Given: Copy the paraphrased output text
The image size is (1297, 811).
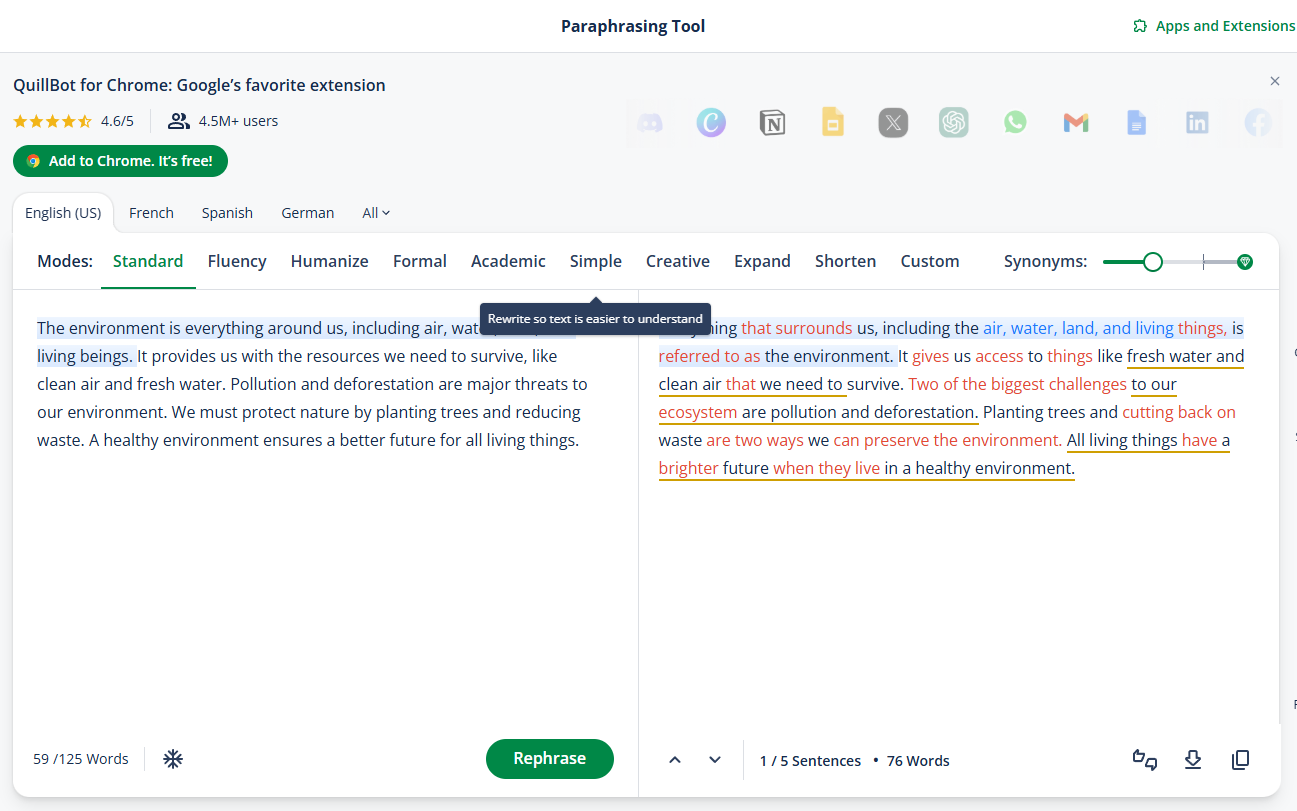Looking at the screenshot, I should pos(1240,760).
